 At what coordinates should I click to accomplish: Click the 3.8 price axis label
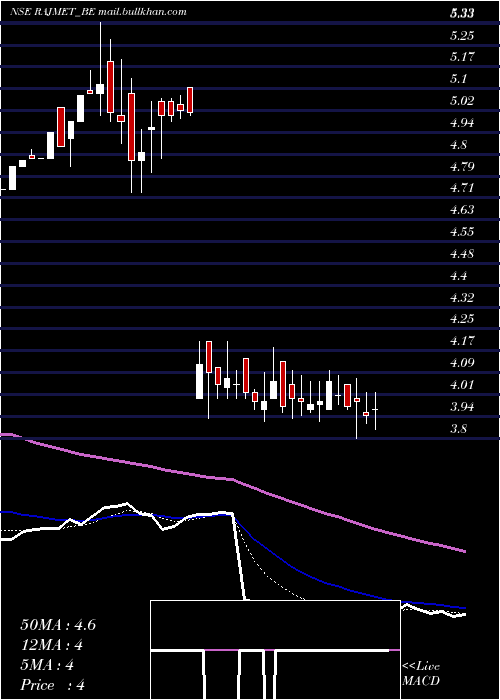tap(458, 429)
